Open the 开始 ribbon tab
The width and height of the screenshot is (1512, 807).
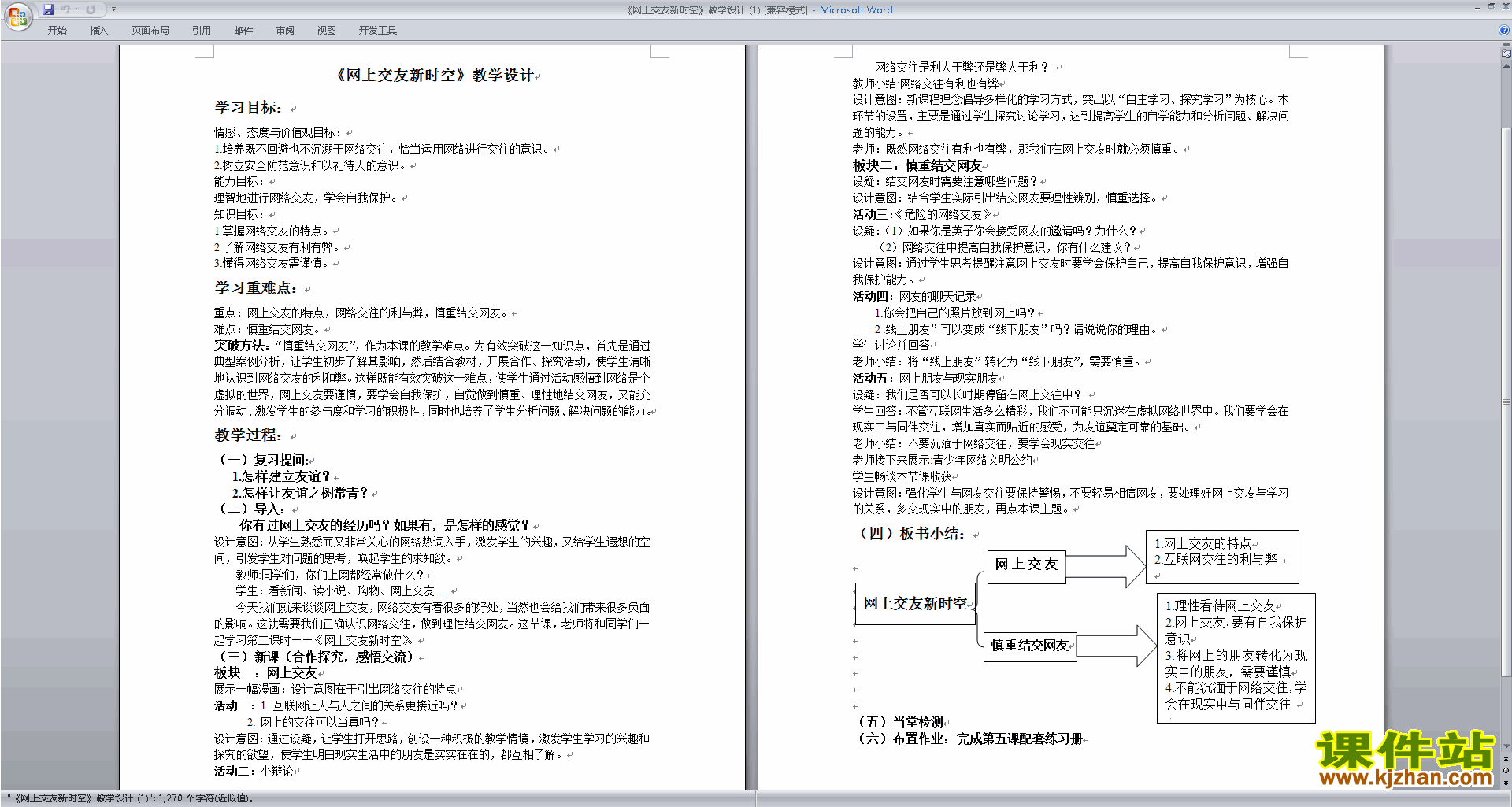pos(57,31)
